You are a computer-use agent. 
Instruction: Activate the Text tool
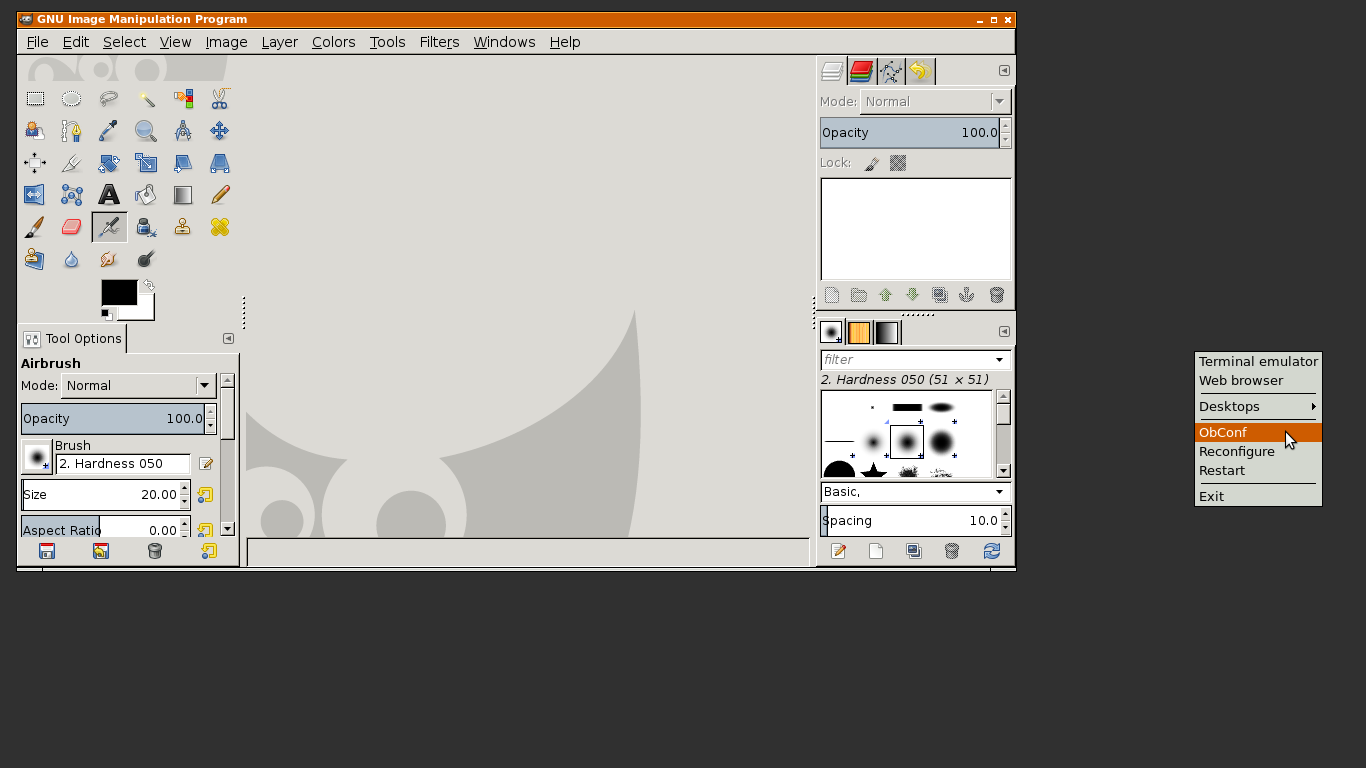tap(109, 195)
